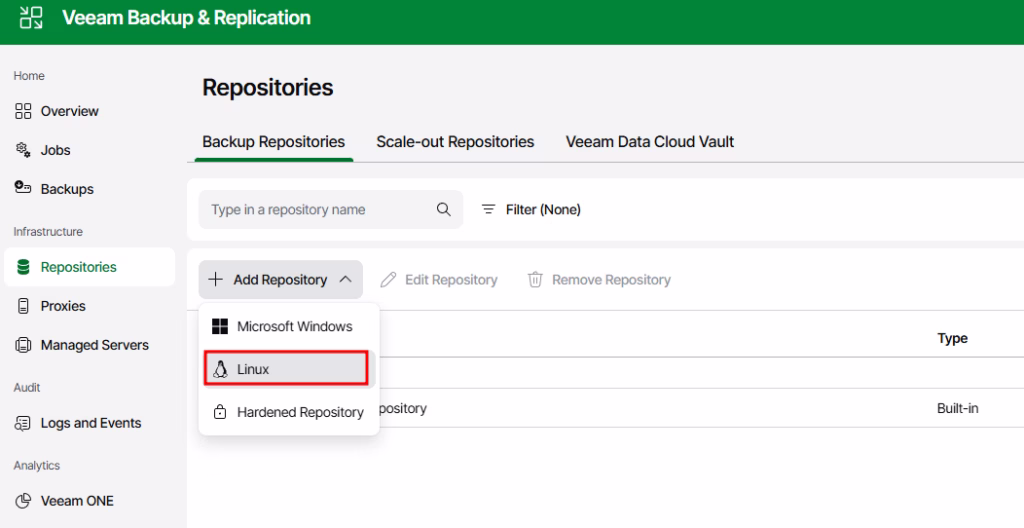Click the Backups icon in sidebar
This screenshot has height=528, width=1024.
[24, 189]
